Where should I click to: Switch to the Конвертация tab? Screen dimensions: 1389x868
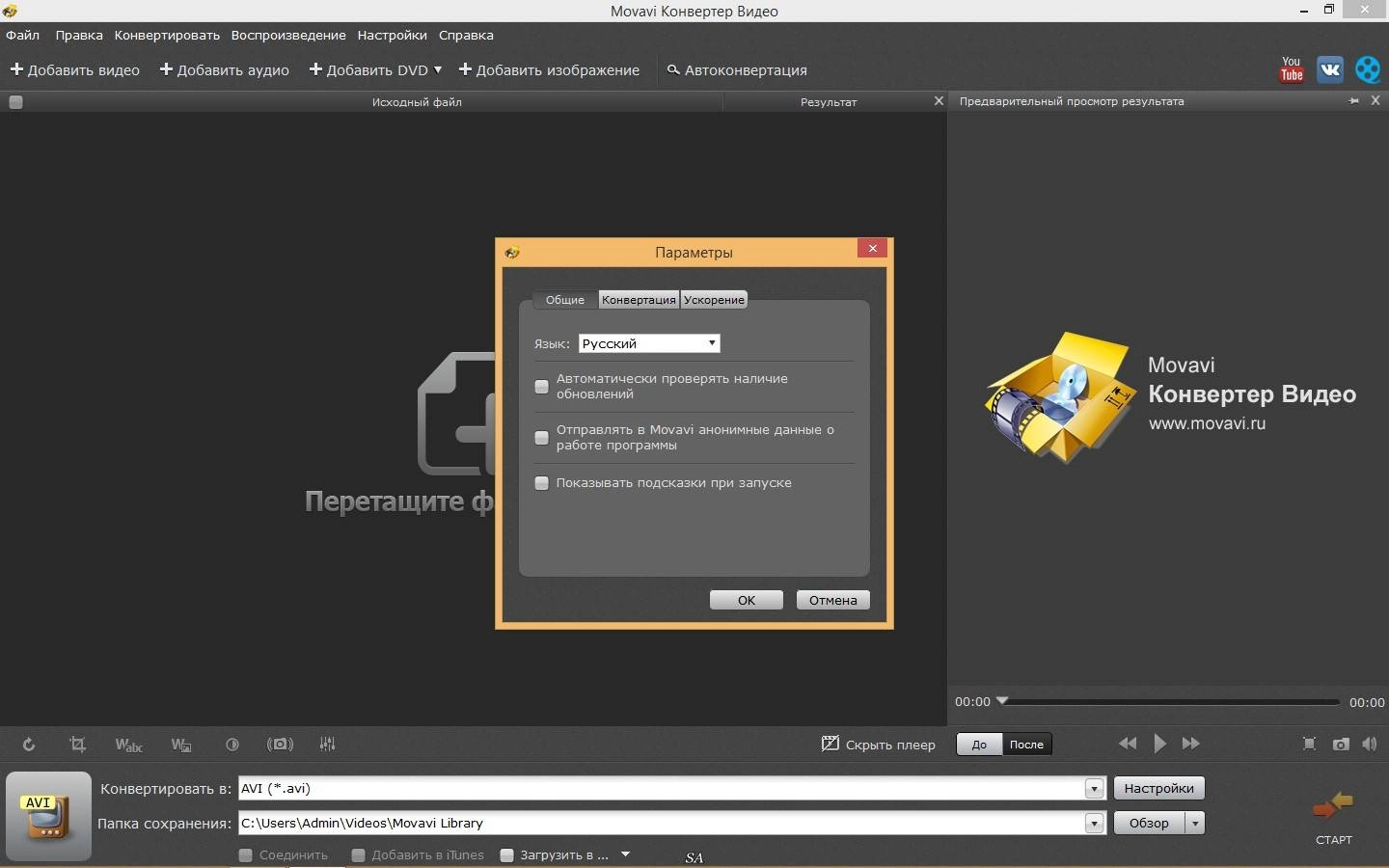639,300
